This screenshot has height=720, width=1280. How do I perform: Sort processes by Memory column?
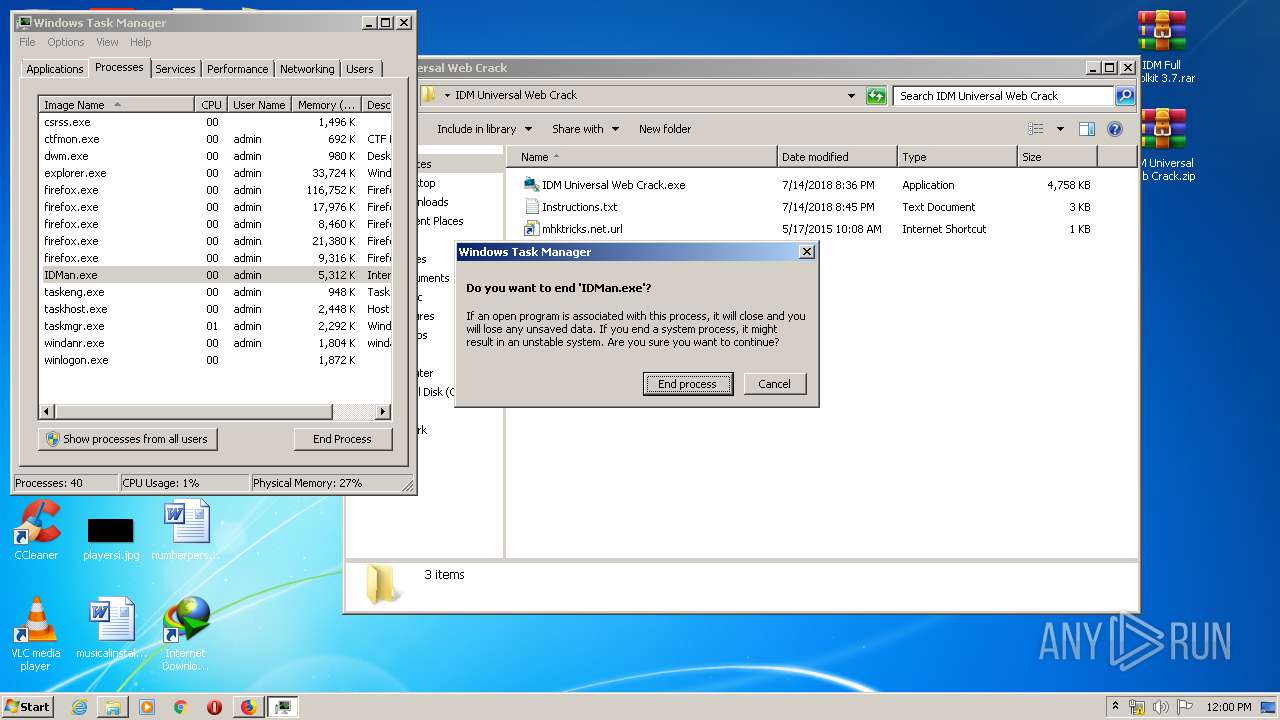(326, 105)
